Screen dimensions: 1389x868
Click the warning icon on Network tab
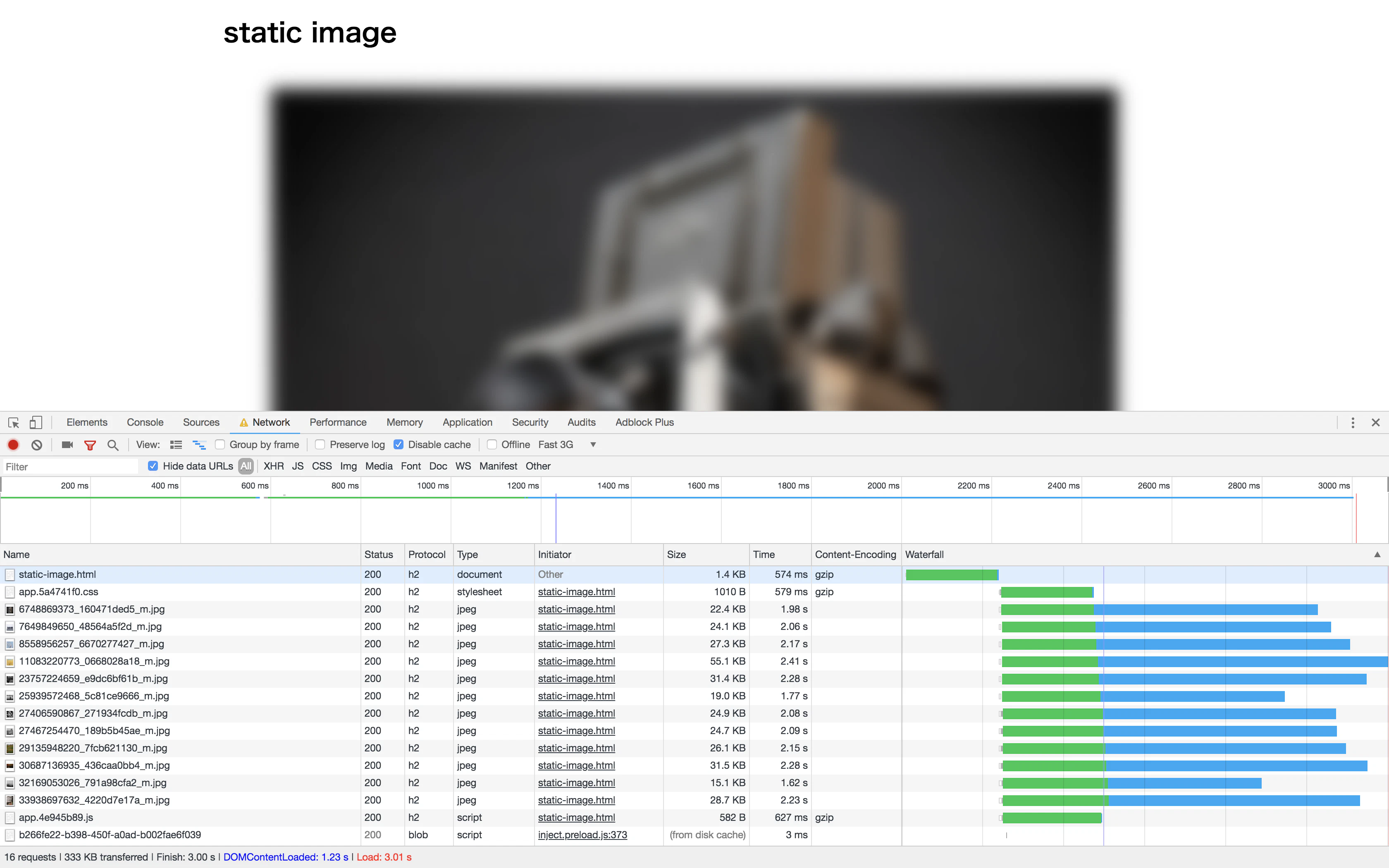click(244, 422)
